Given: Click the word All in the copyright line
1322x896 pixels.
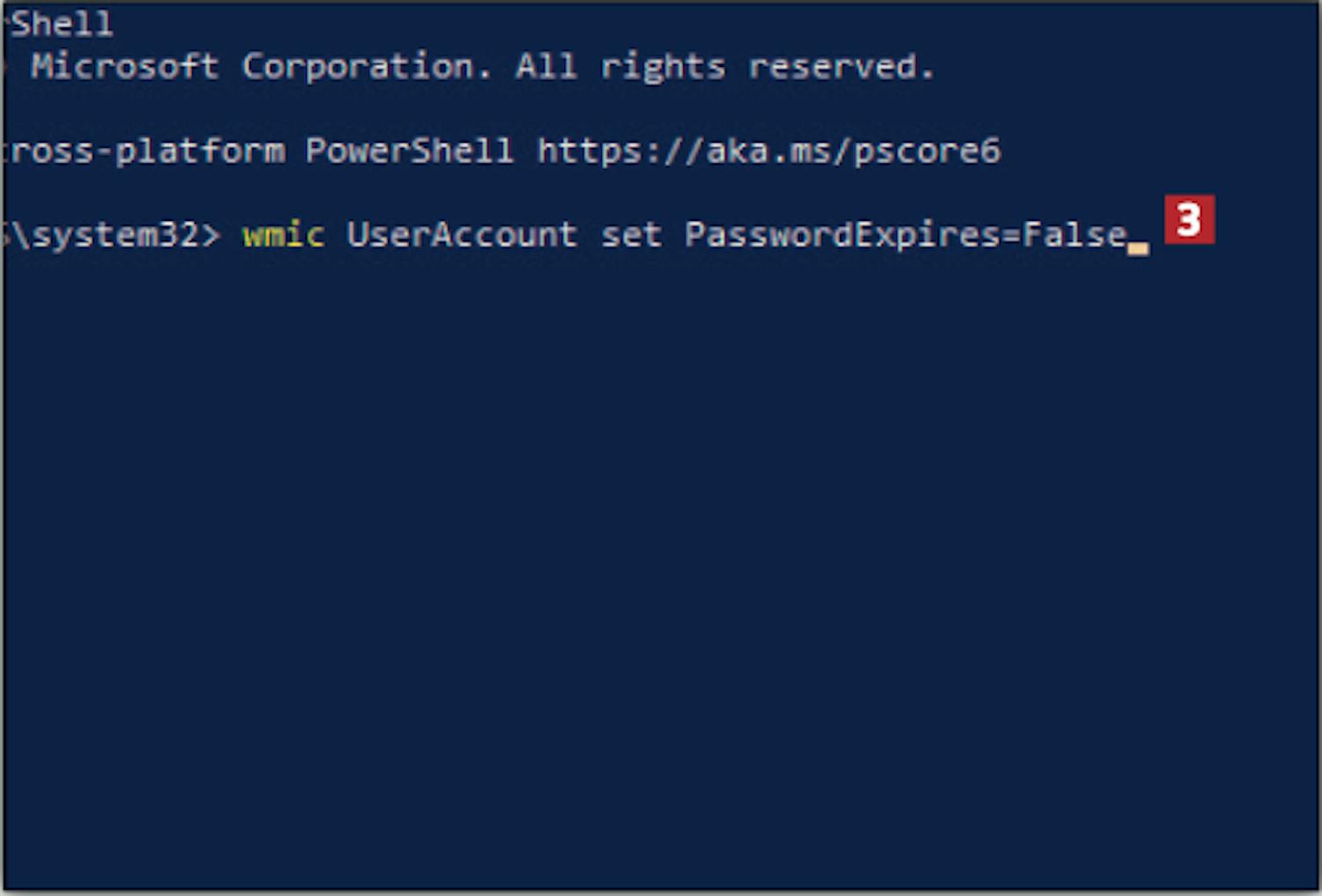Looking at the screenshot, I should click(x=546, y=66).
